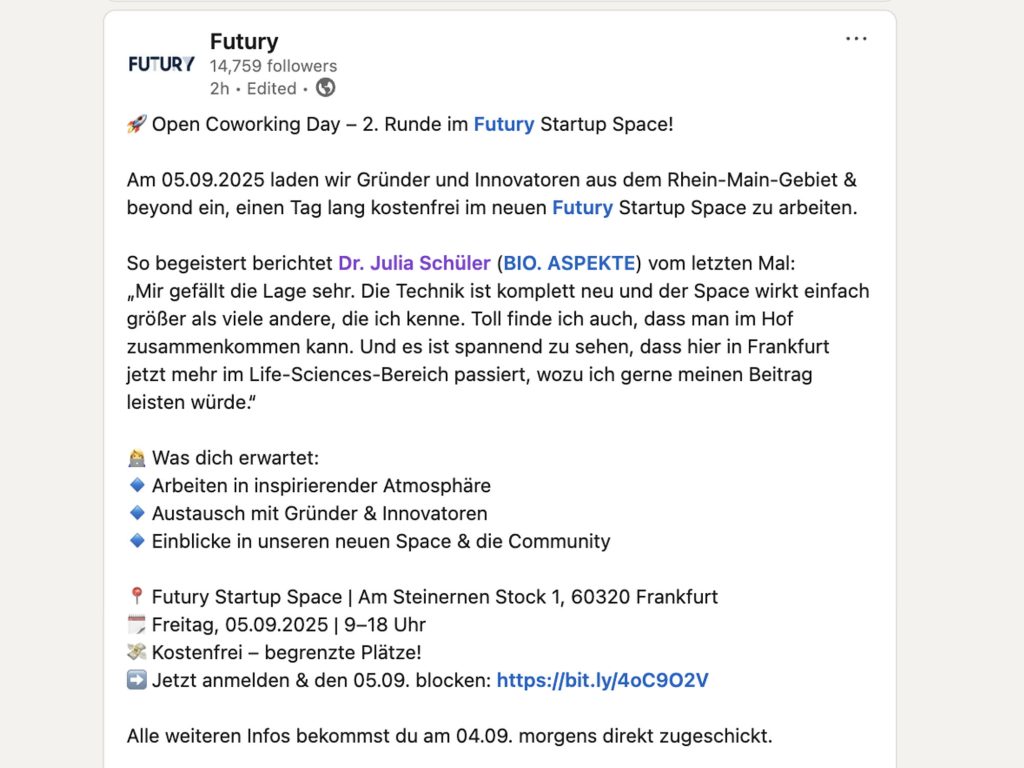Click the 2h post timestamp
The image size is (1024, 768).
[219, 89]
